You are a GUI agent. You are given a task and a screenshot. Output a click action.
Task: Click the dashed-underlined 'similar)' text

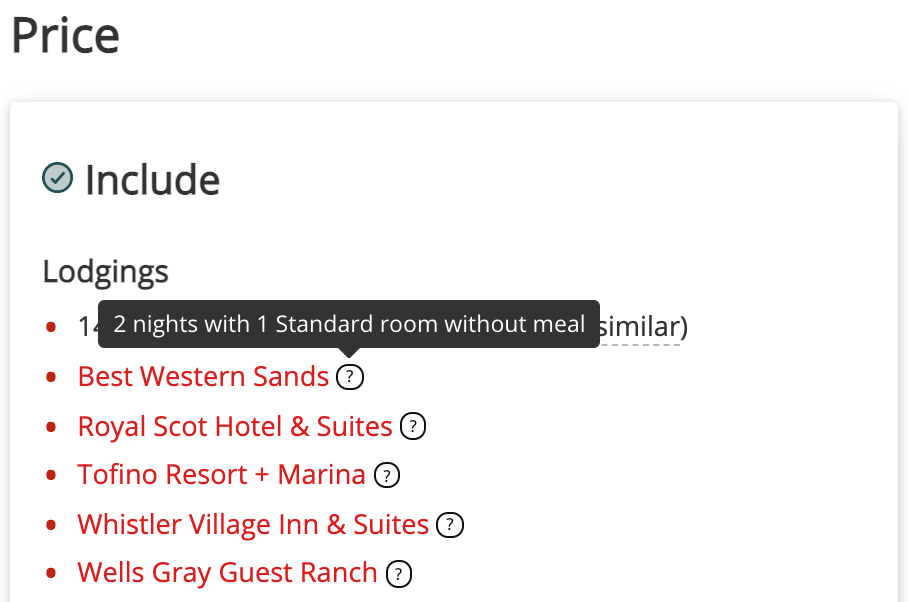tap(643, 327)
